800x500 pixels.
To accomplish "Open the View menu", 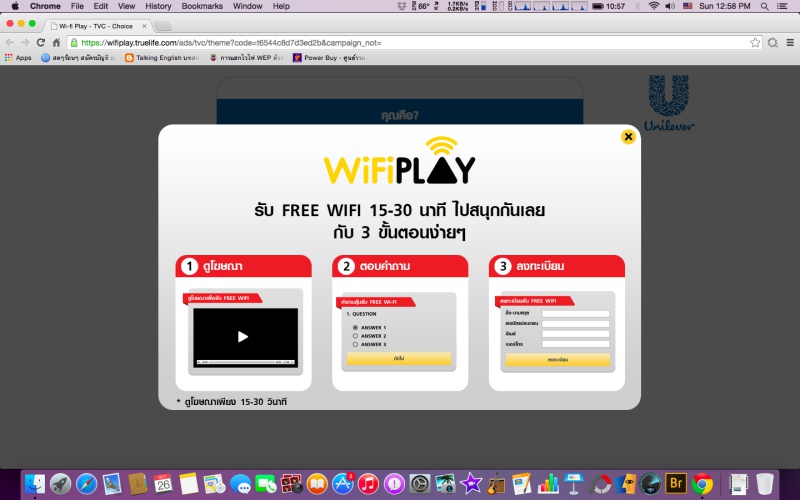I will 126,6.
